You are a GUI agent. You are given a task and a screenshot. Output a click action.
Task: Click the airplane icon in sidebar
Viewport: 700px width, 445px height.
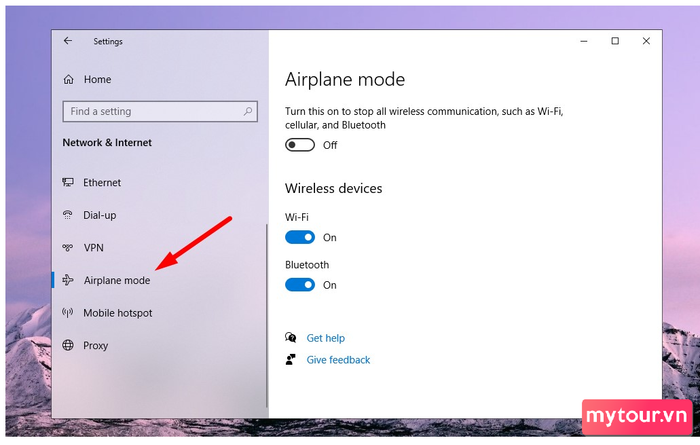(68, 280)
